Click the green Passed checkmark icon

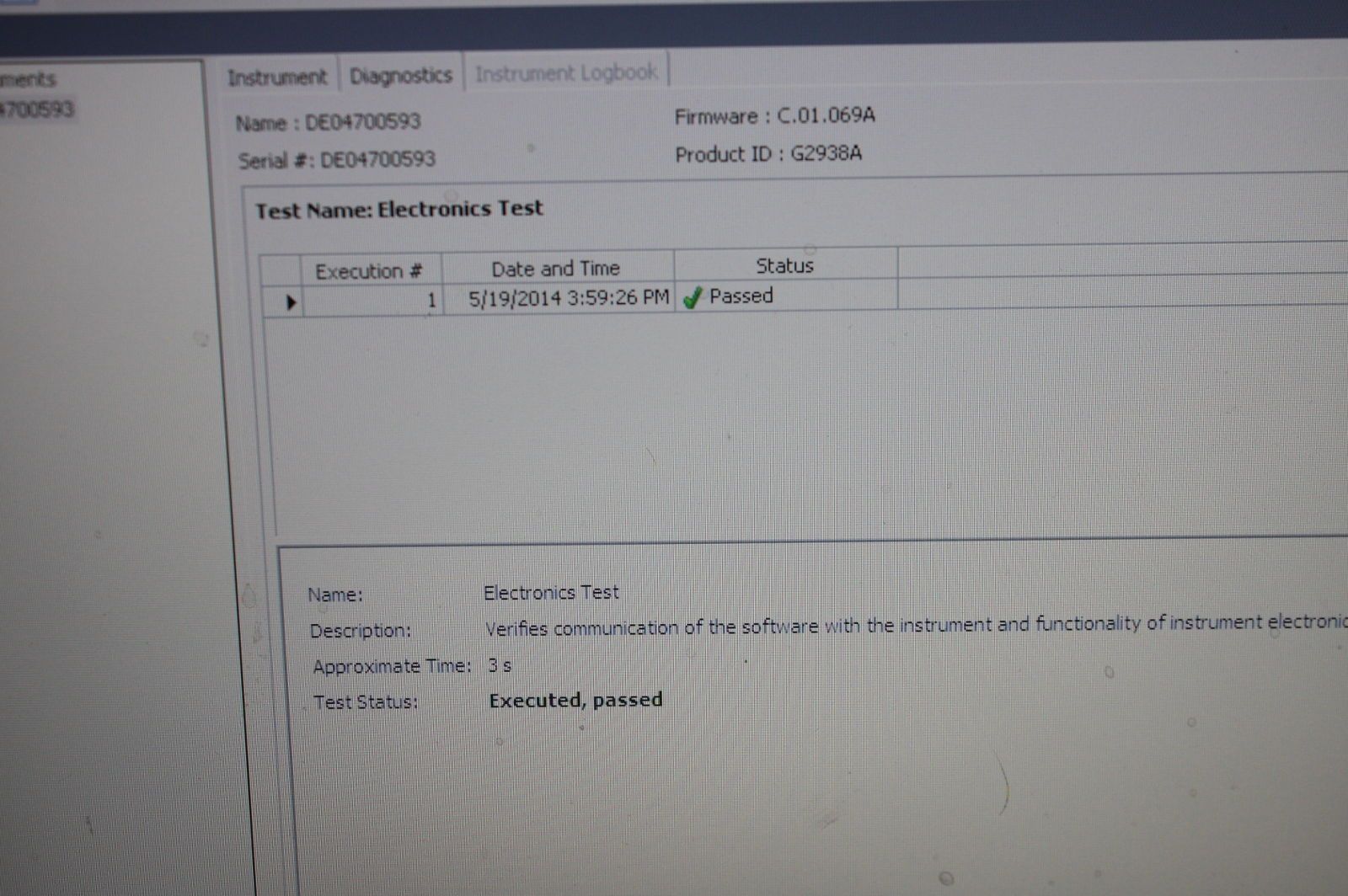coord(693,297)
